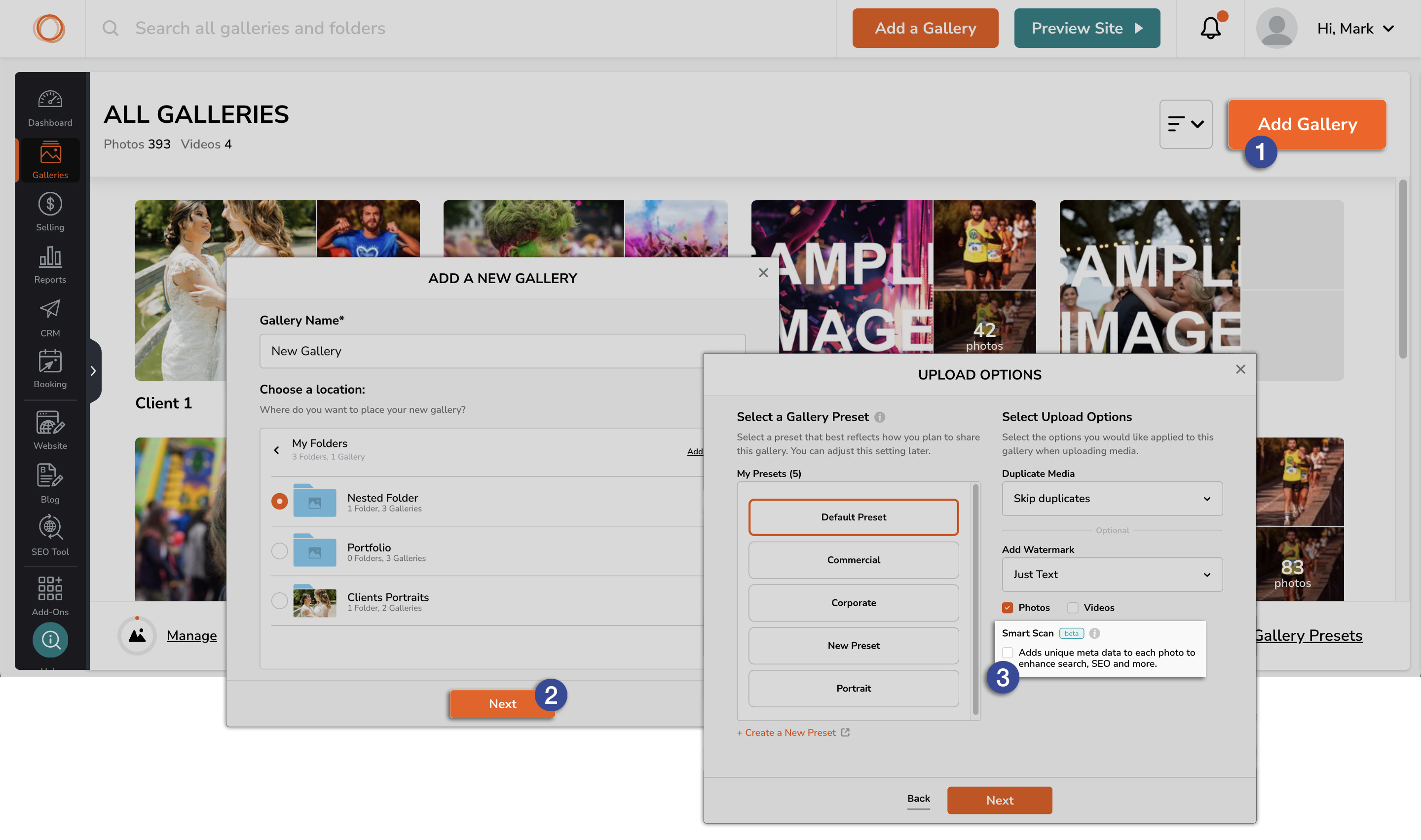Close the Add a New Gallery dialog
This screenshot has height=840, width=1421.
[x=764, y=273]
